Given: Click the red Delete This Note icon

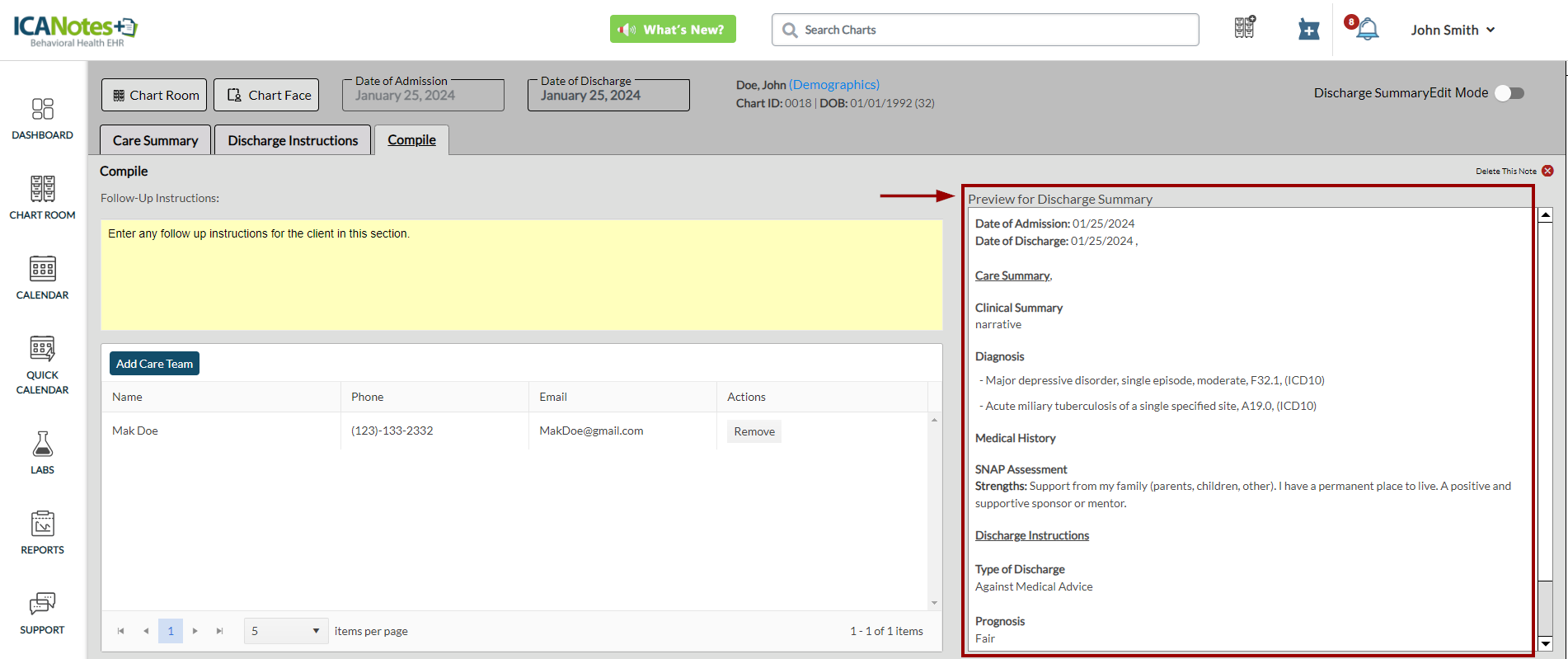Looking at the screenshot, I should 1547,171.
